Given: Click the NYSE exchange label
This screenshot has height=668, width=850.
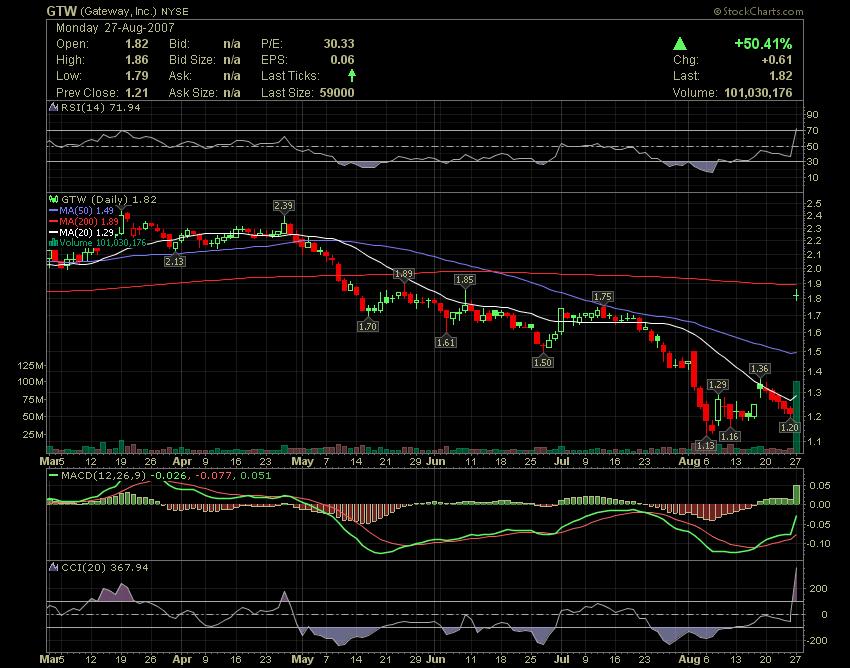Looking at the screenshot, I should point(175,11).
